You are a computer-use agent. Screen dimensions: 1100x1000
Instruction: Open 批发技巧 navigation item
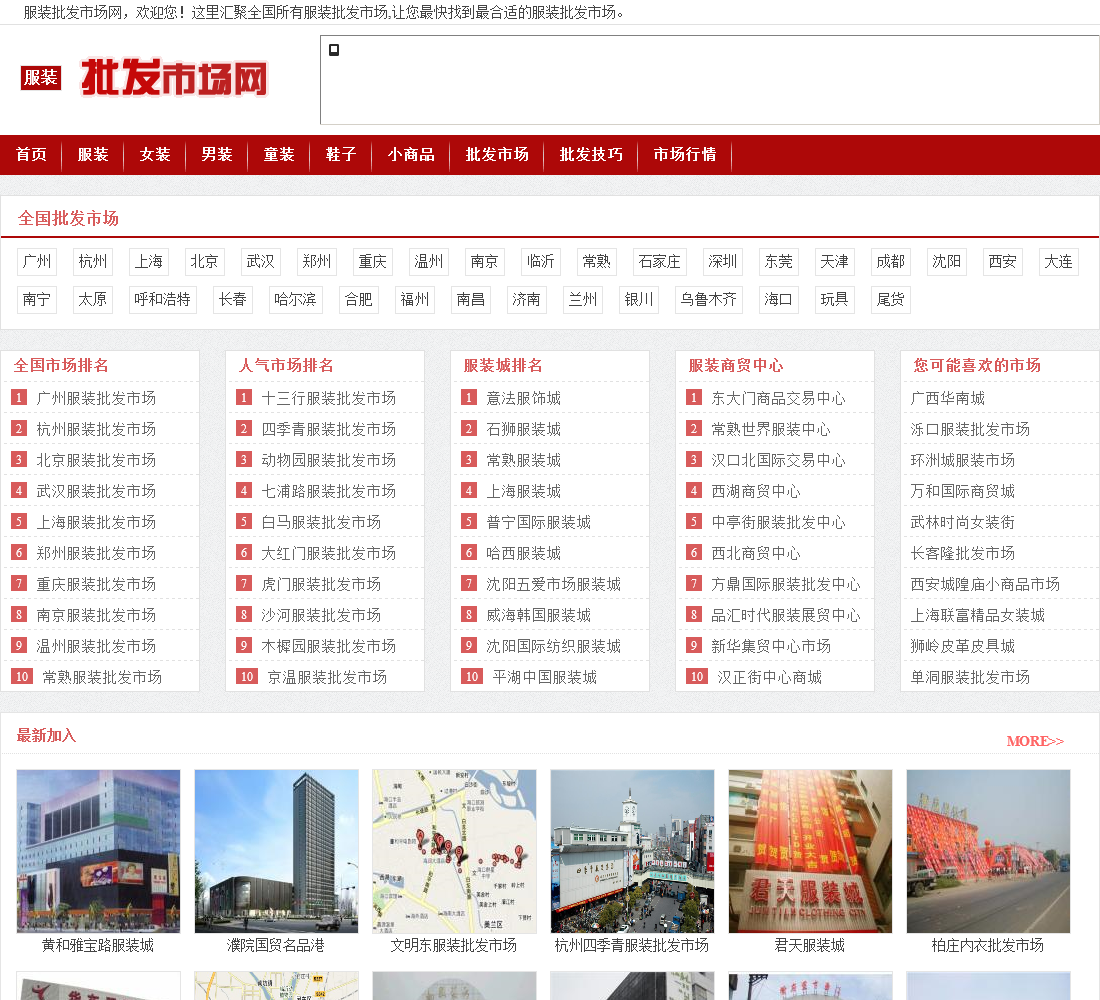[x=591, y=154]
